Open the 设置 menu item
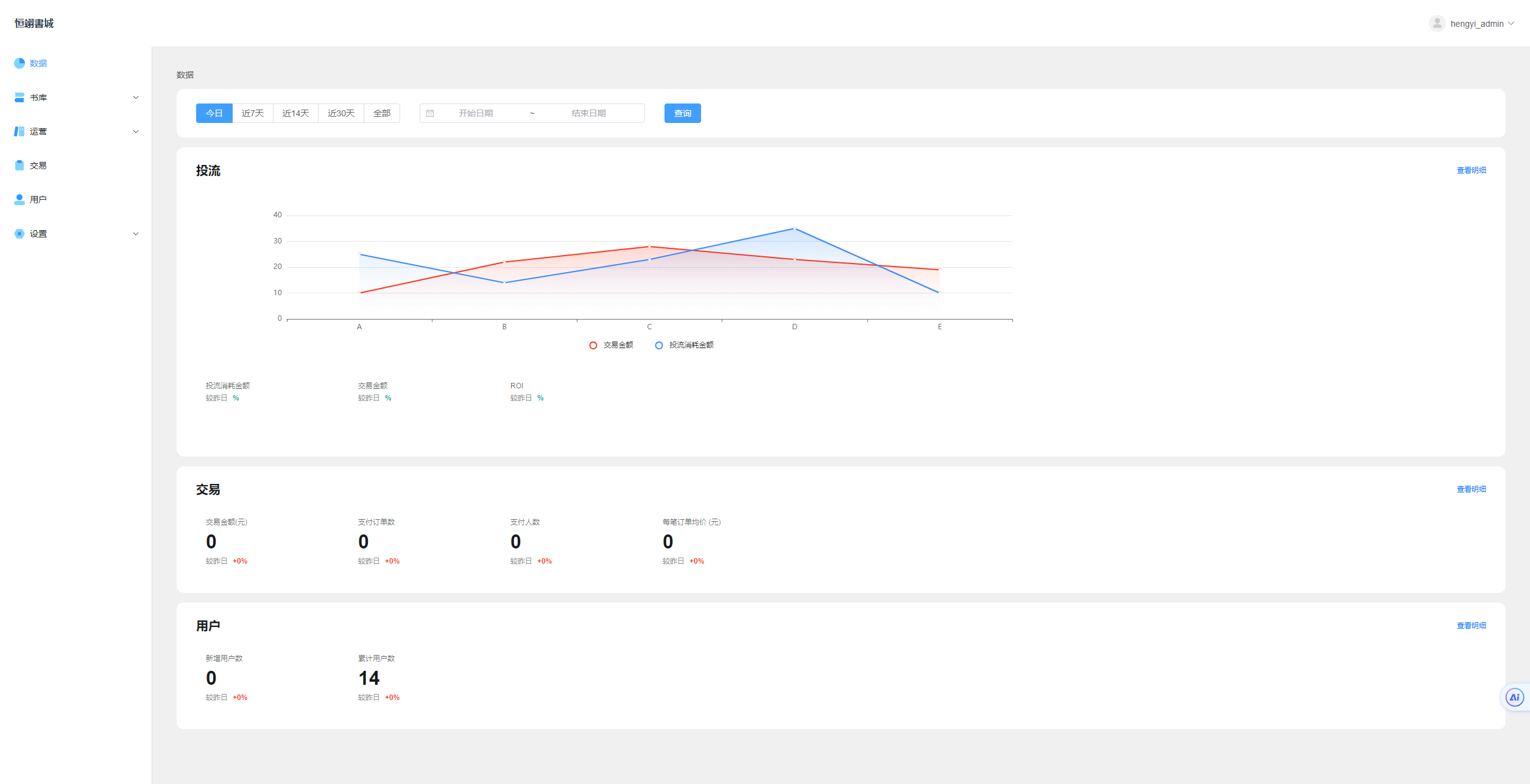The width and height of the screenshot is (1530, 784). 76,234
